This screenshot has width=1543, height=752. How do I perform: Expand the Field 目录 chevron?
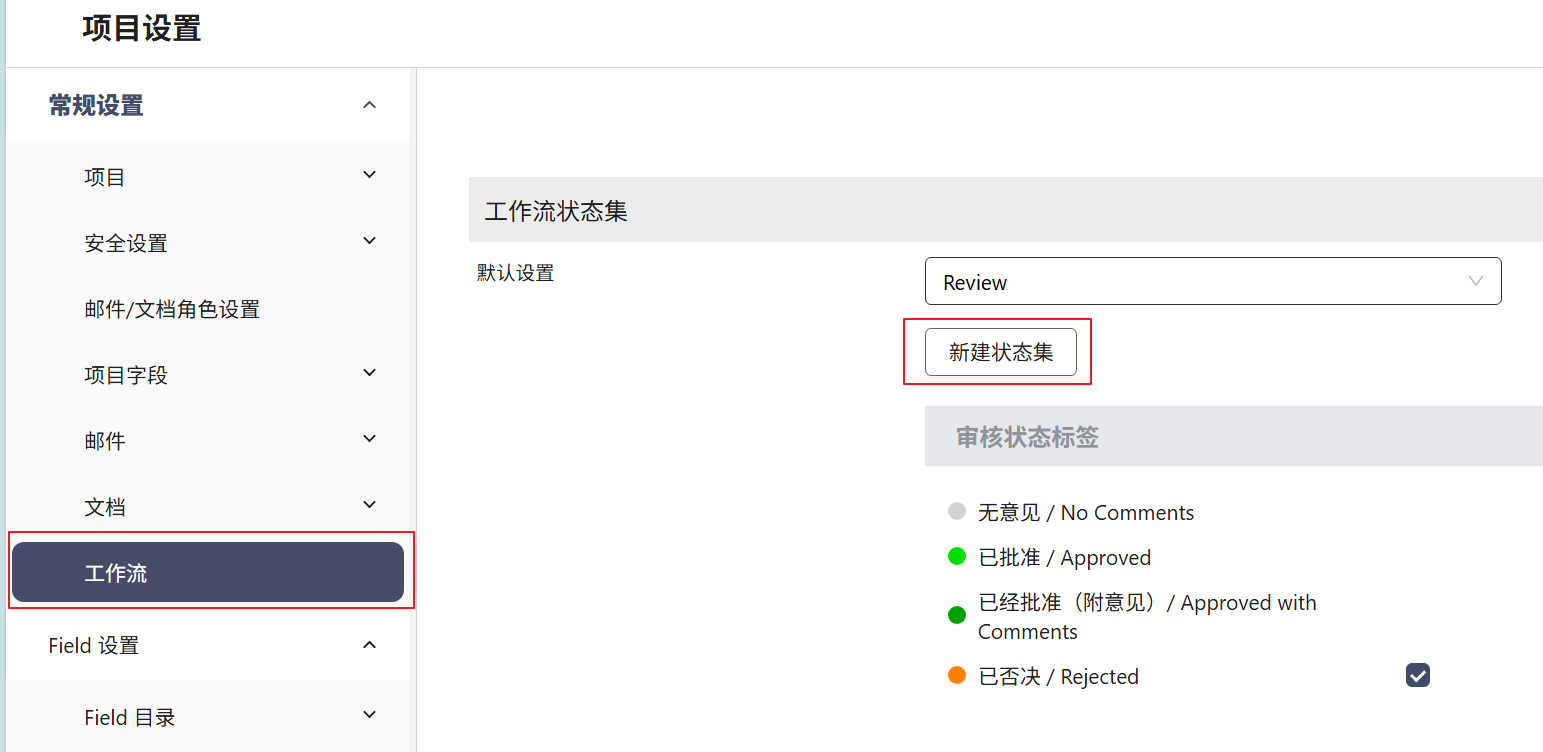pos(369,715)
